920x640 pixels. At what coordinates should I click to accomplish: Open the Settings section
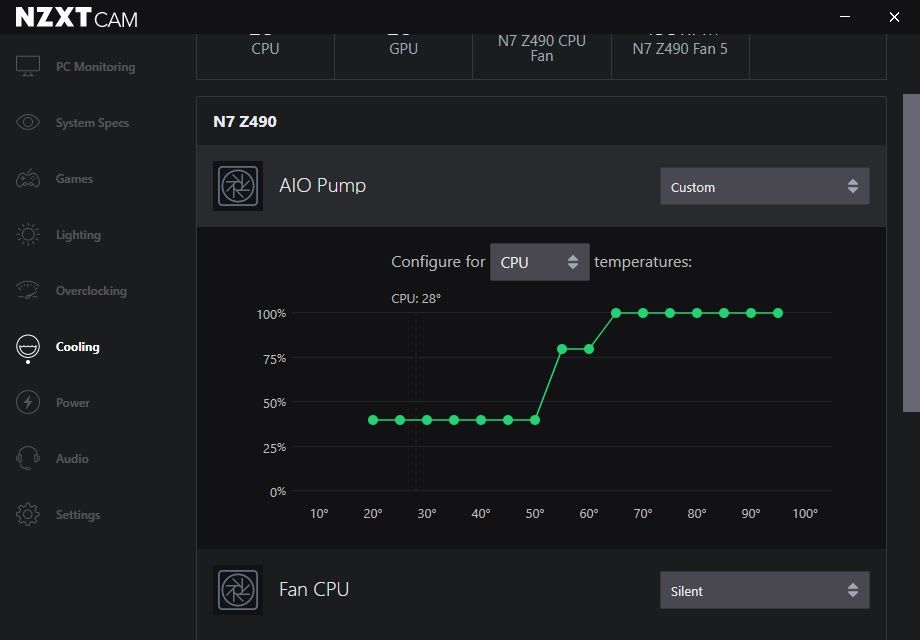(x=78, y=514)
